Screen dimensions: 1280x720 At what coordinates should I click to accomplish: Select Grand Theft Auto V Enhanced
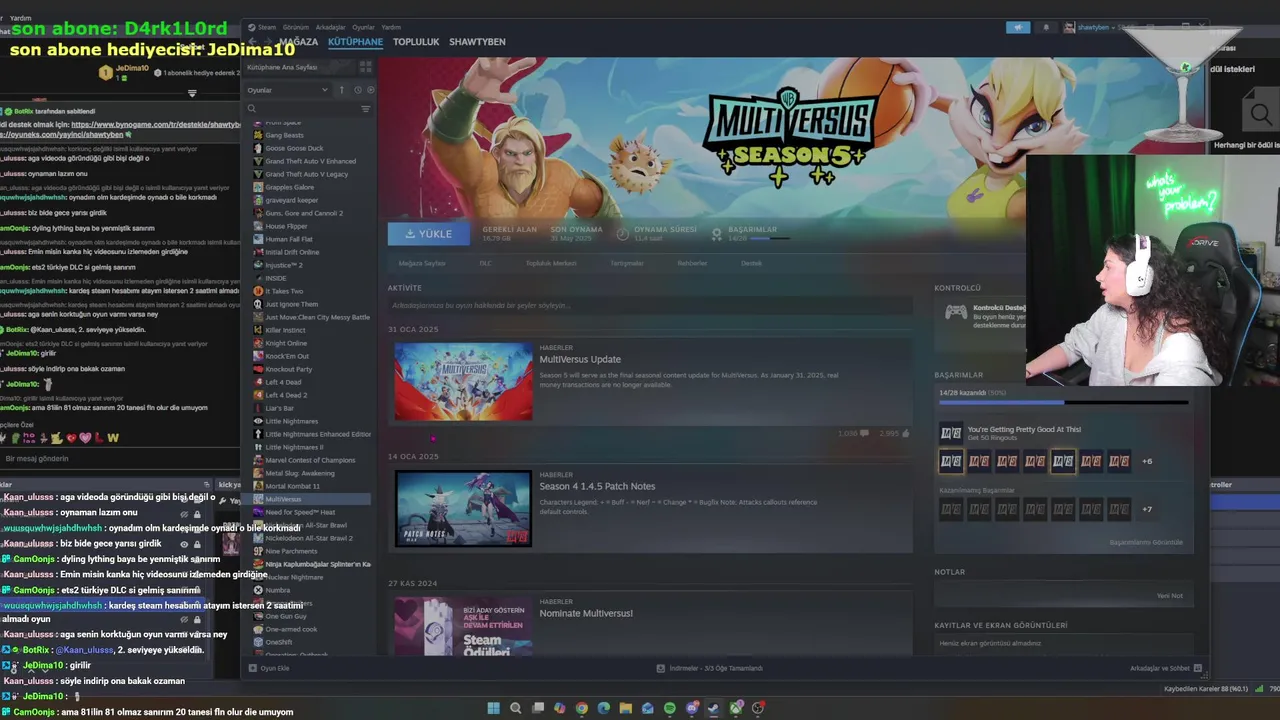coord(310,161)
